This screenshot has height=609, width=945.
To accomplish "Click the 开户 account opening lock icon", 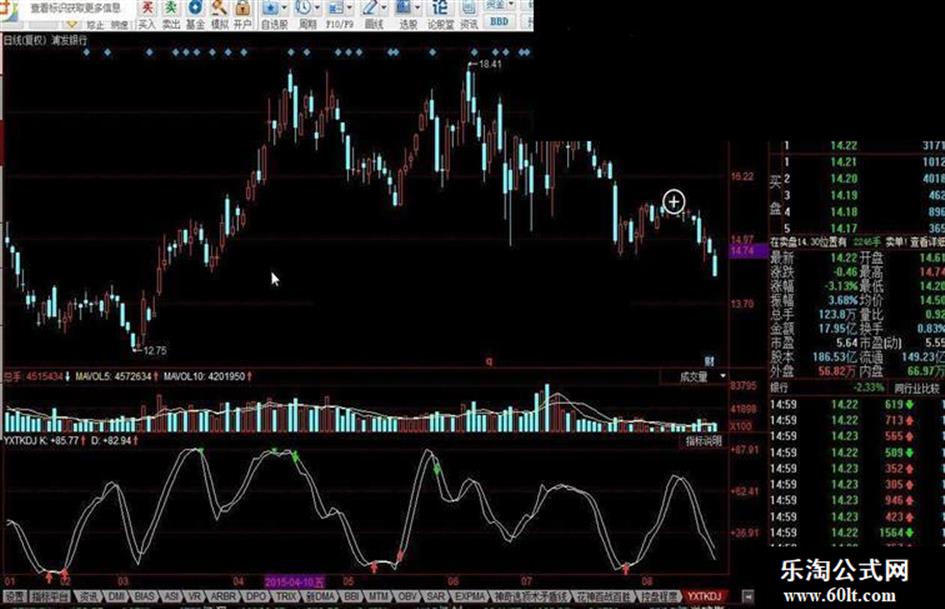I will [x=242, y=14].
